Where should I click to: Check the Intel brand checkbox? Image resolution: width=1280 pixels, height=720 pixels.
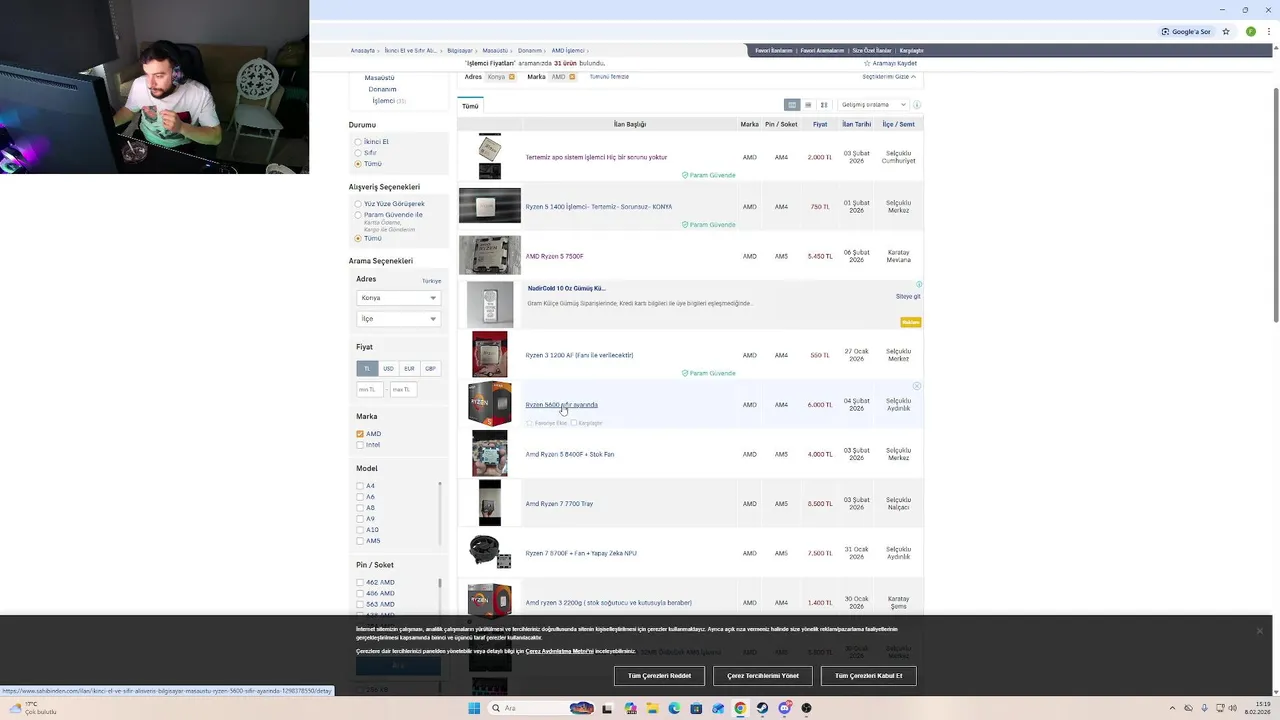360,445
